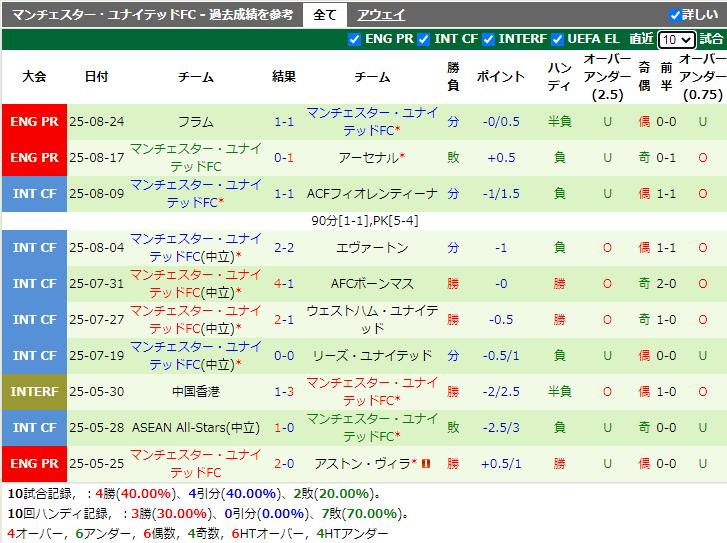
Task: Click INTERF badge in the 25-05-30 row
Action: (x=34, y=391)
